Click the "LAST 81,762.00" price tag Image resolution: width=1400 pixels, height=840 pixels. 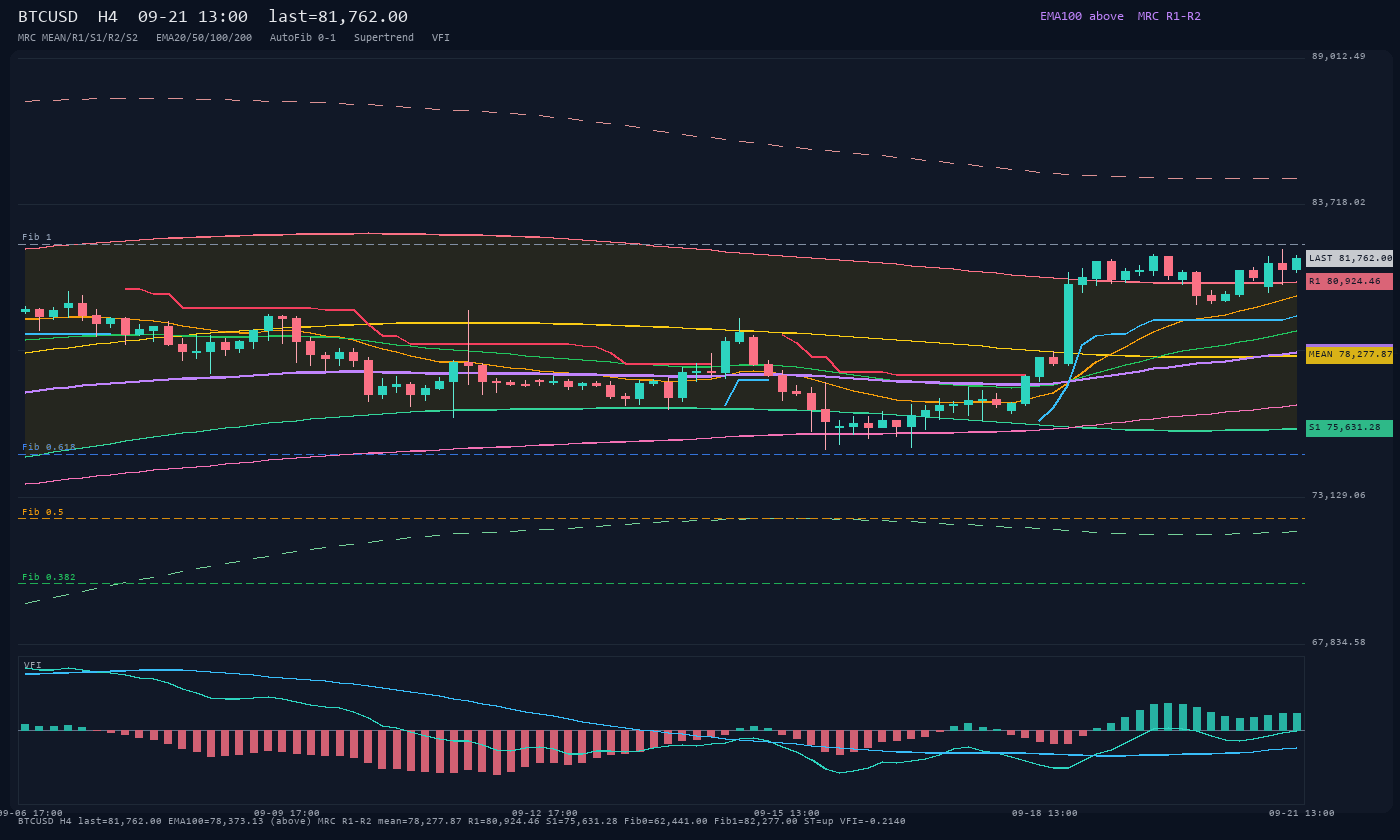pyautogui.click(x=1349, y=258)
